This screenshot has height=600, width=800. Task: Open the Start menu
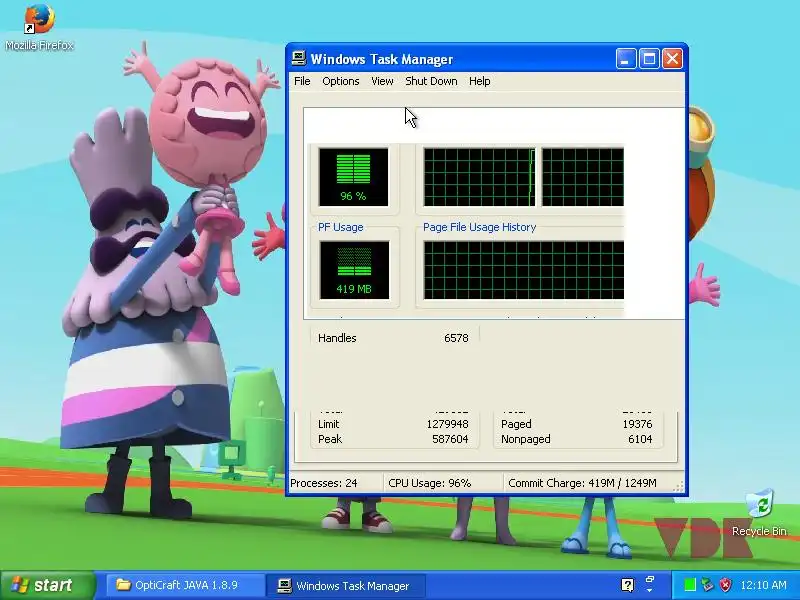tap(47, 585)
